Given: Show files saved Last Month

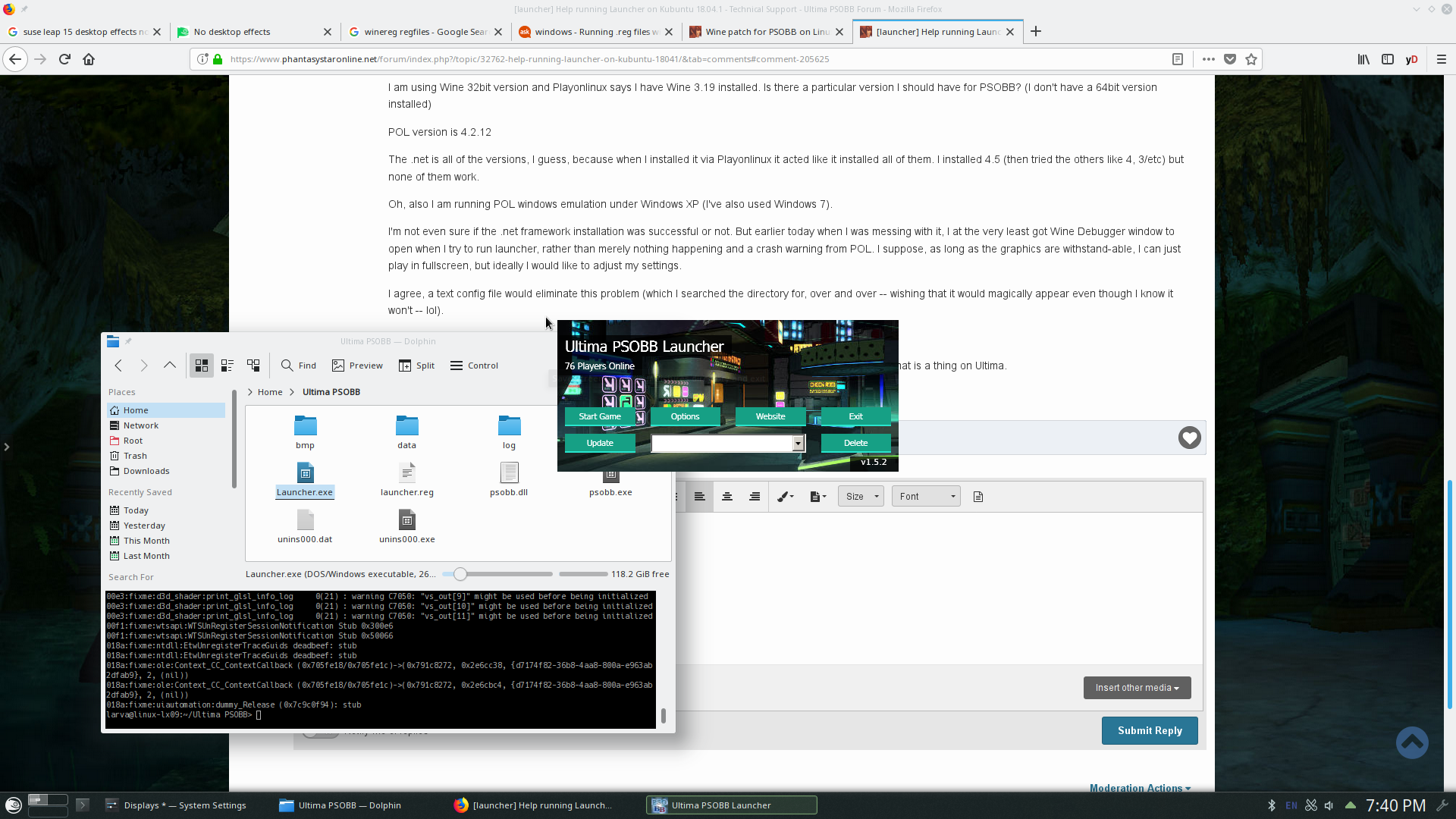Looking at the screenshot, I should [x=166, y=556].
